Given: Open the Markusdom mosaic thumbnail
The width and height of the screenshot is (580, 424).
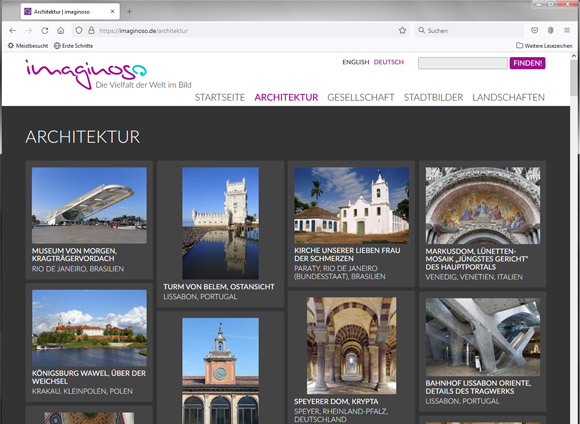Looking at the screenshot, I should [x=483, y=205].
